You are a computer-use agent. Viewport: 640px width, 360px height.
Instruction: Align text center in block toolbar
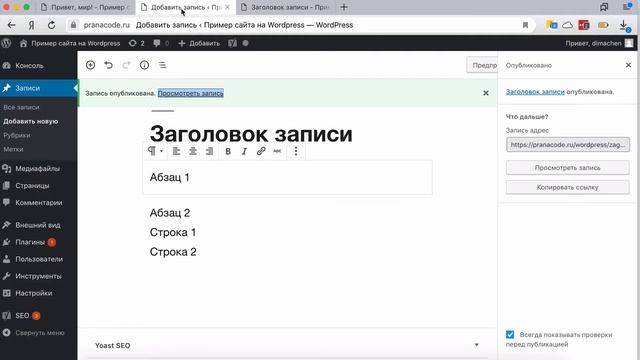193,151
